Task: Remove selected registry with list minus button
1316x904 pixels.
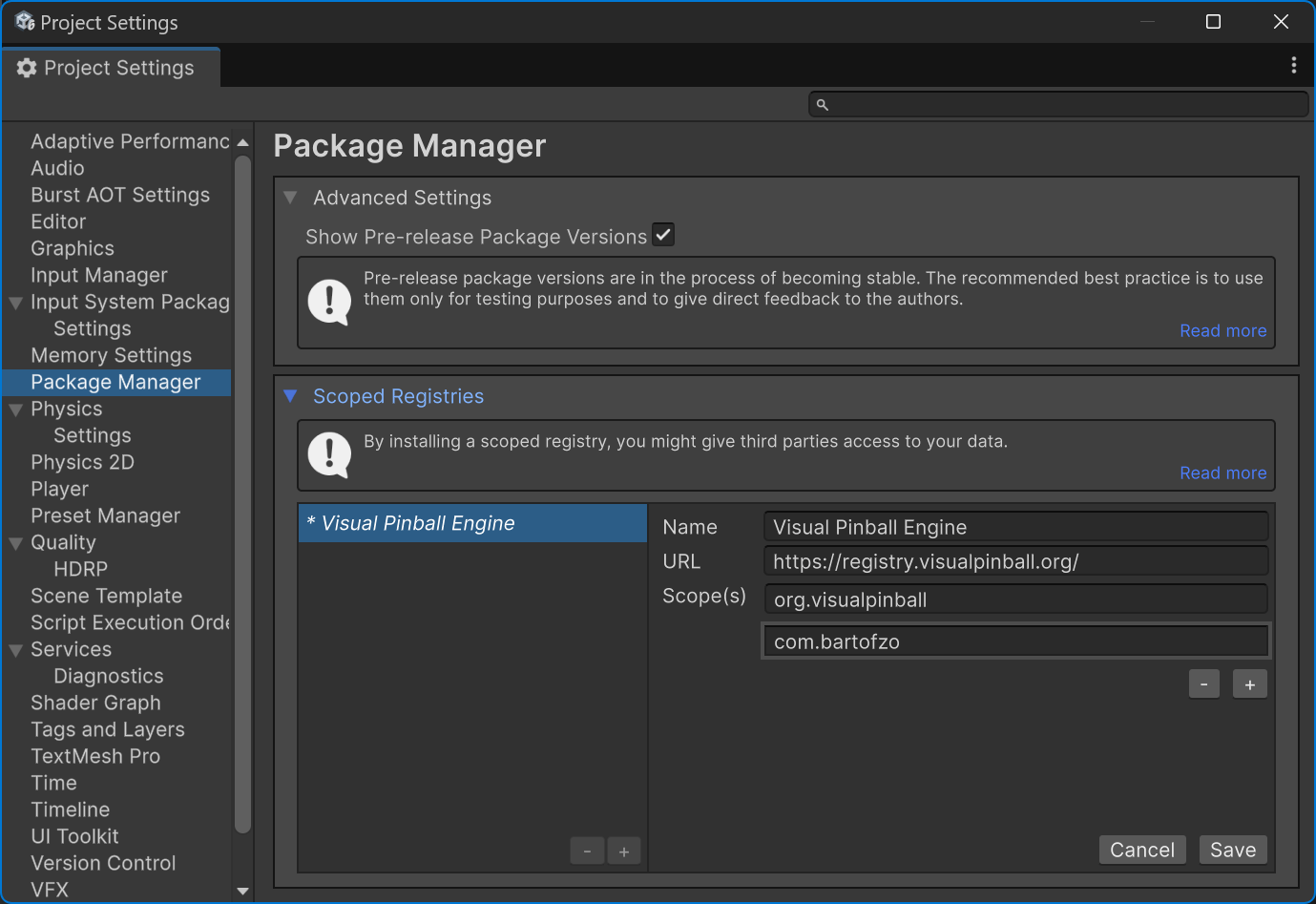Action: tap(587, 851)
